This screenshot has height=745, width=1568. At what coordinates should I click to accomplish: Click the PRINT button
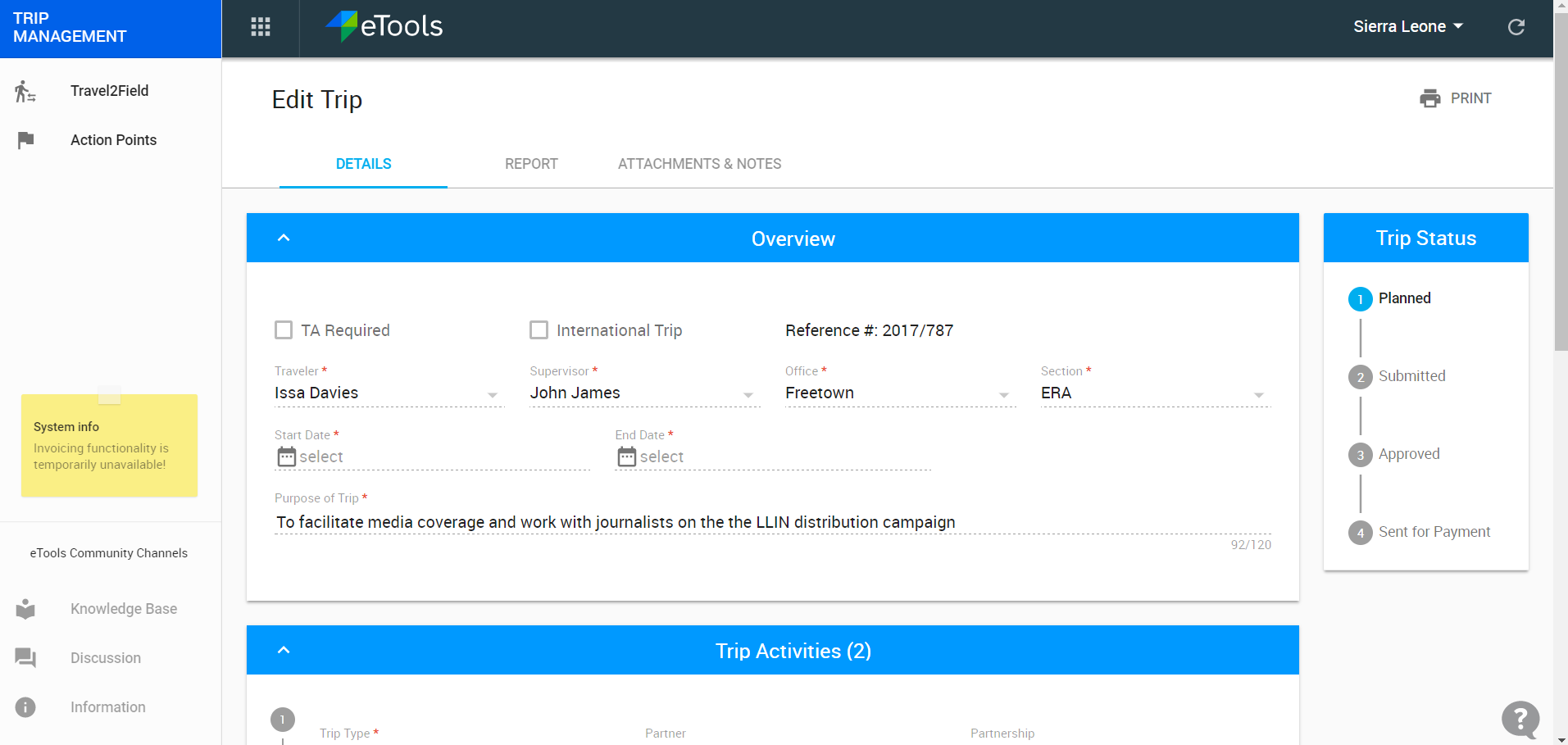(x=1456, y=98)
